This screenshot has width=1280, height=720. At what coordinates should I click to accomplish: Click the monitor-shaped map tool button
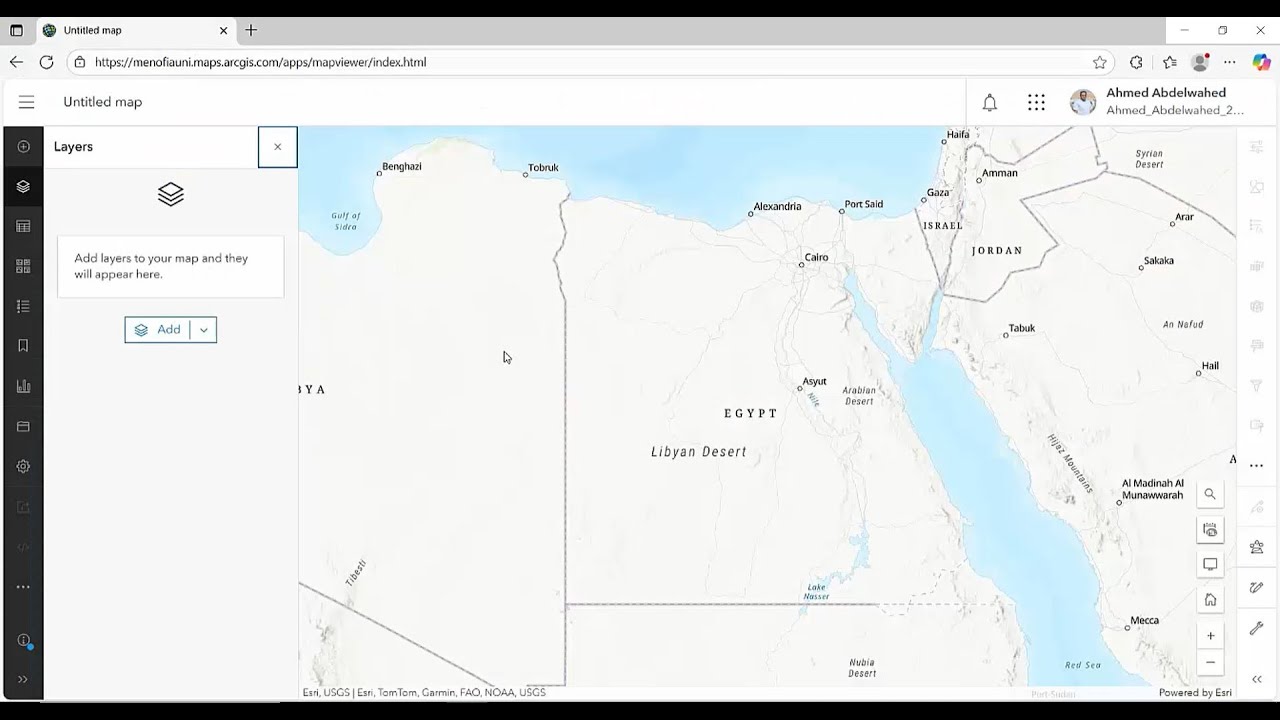click(x=1210, y=565)
